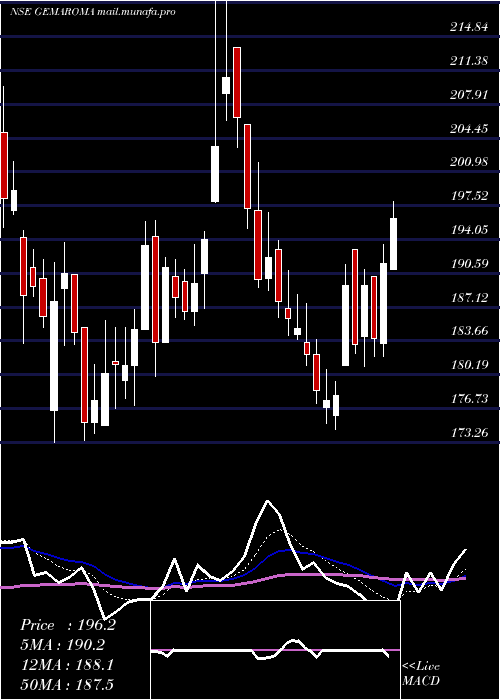Click the 207.91 price axis label
The image size is (500, 700).
click(x=469, y=95)
